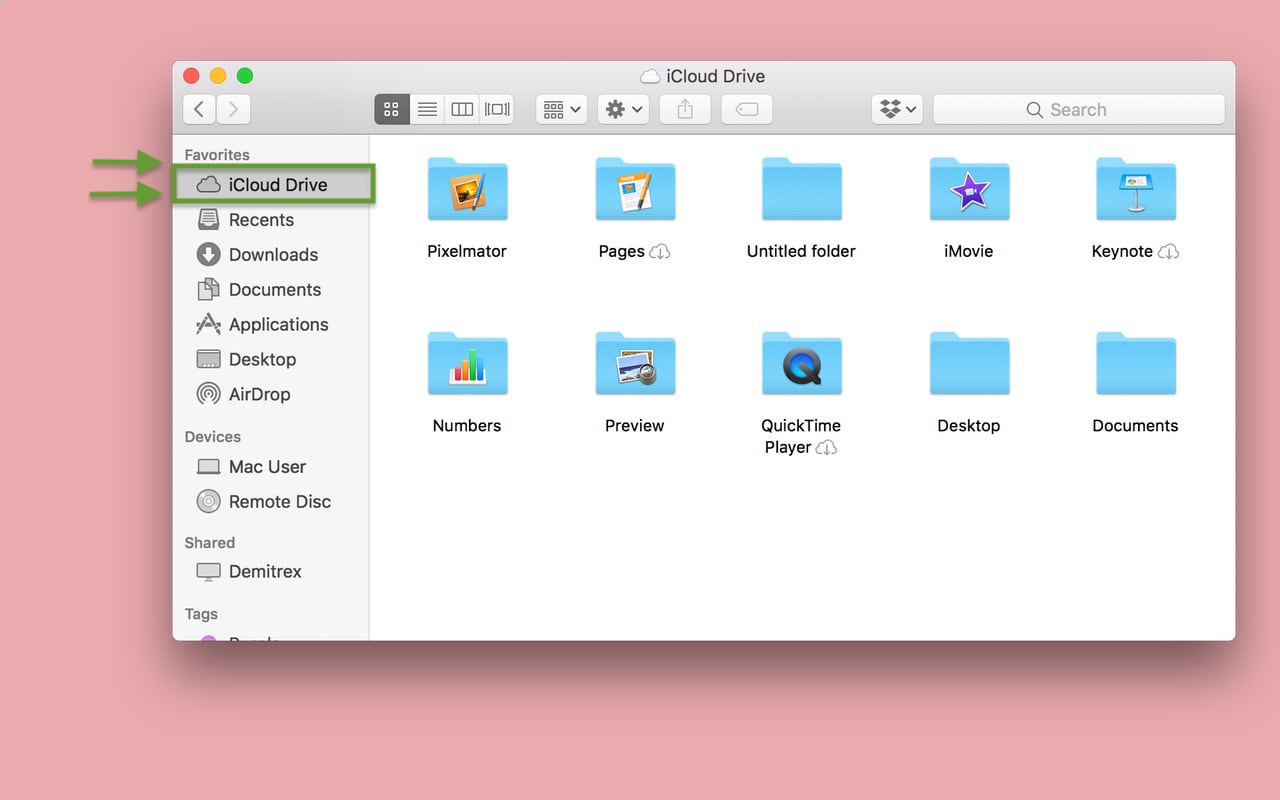Open the Dropbox toolbar menu
This screenshot has height=800, width=1280.
tap(896, 109)
